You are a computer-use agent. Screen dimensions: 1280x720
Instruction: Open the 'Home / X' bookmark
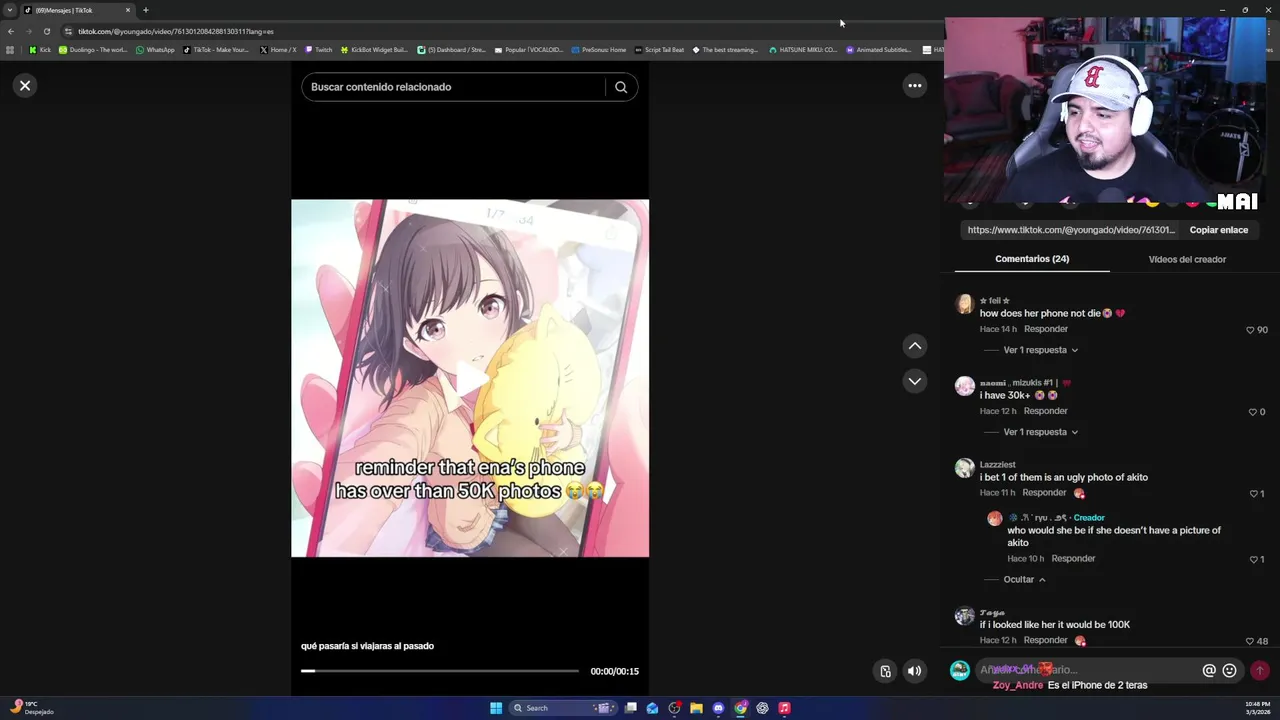[278, 50]
